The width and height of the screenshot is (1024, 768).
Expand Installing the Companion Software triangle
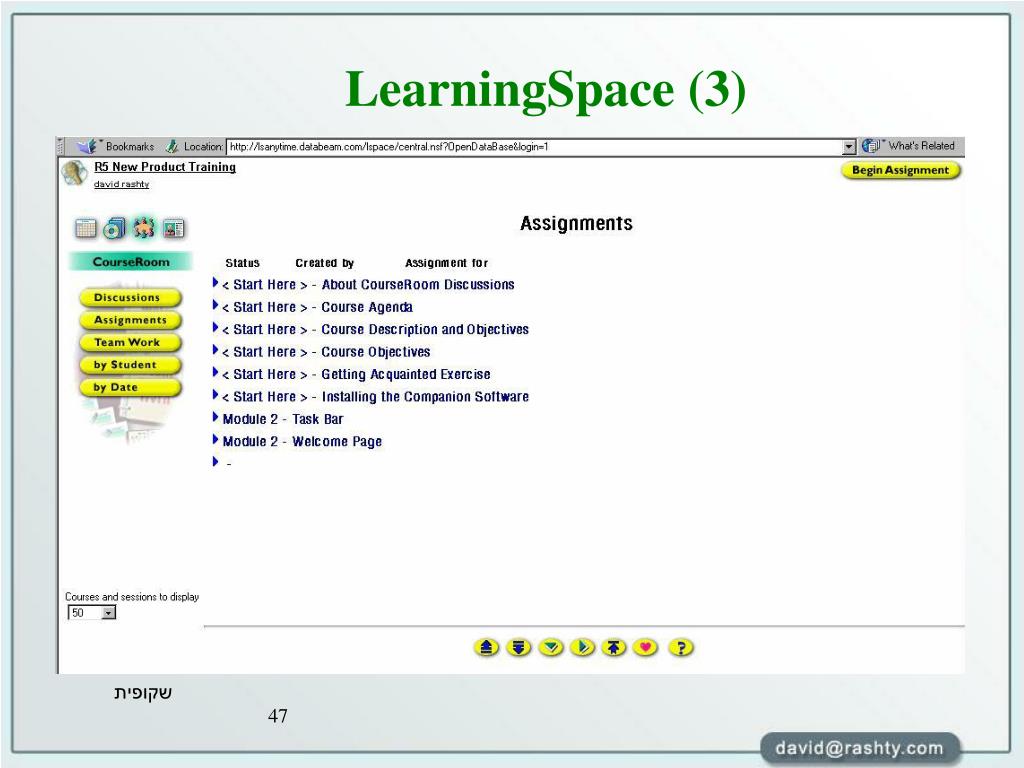pyautogui.click(x=216, y=394)
